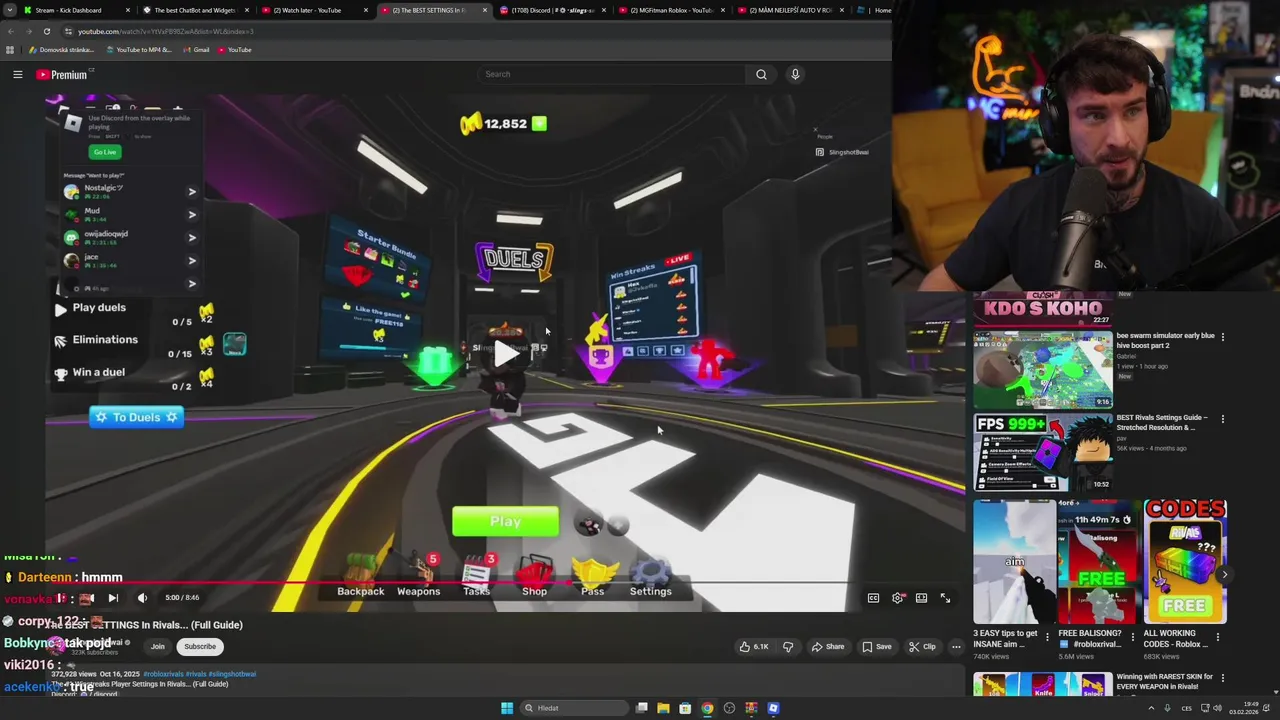The width and height of the screenshot is (1280, 720).
Task: Click the YouTube search magnifier button
Action: tap(761, 74)
